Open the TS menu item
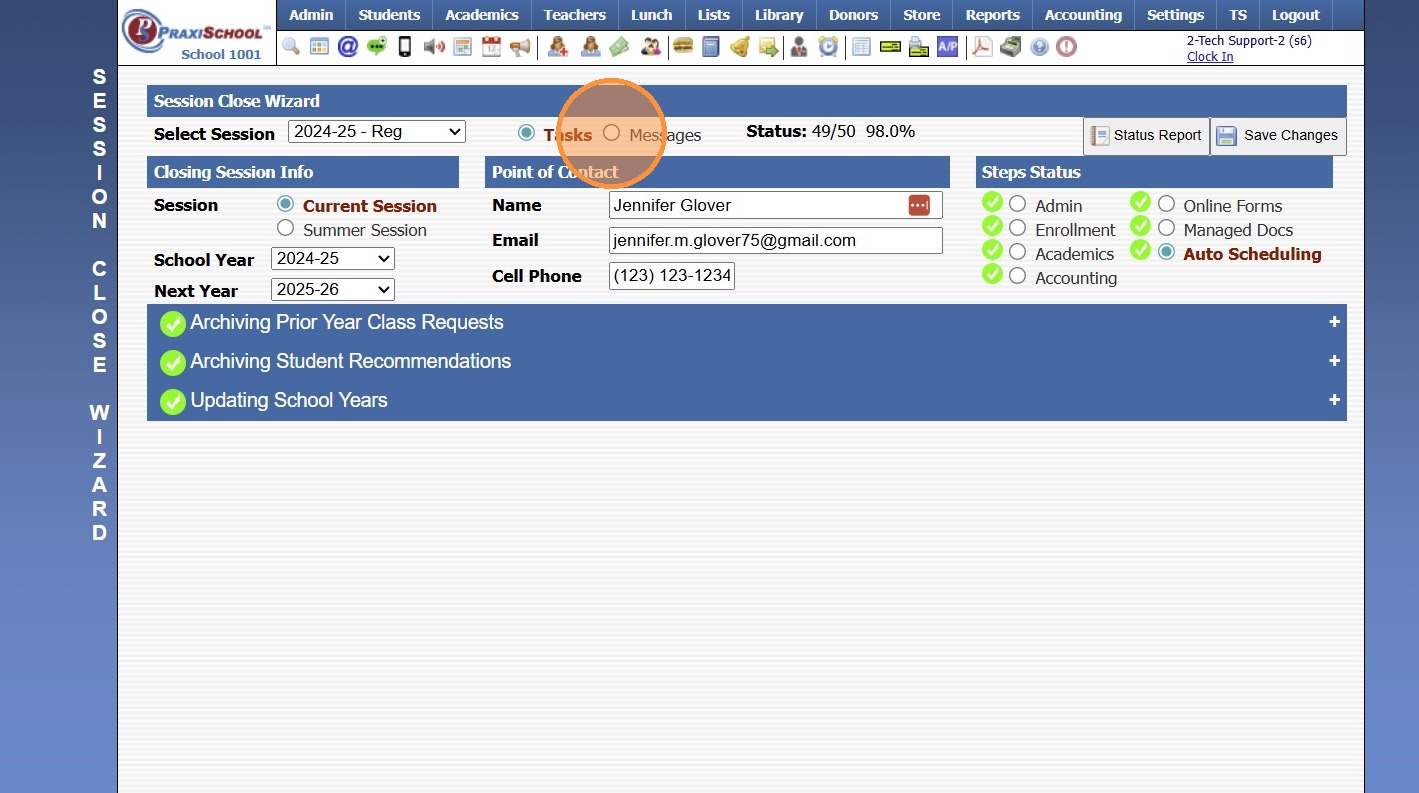 pos(1238,15)
